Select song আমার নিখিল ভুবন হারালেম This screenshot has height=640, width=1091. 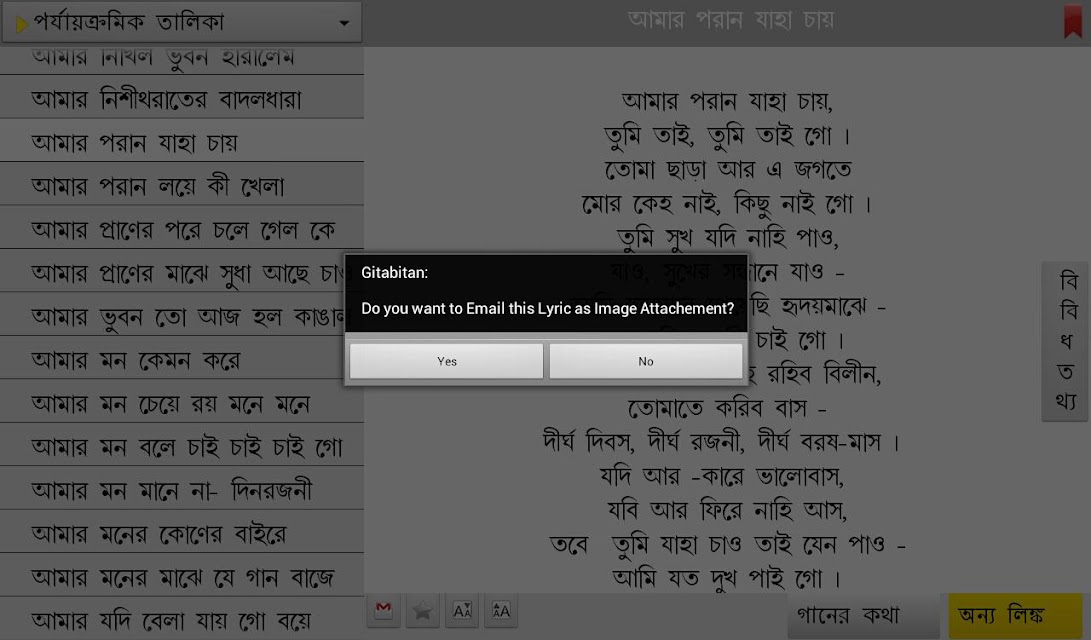(x=182, y=60)
